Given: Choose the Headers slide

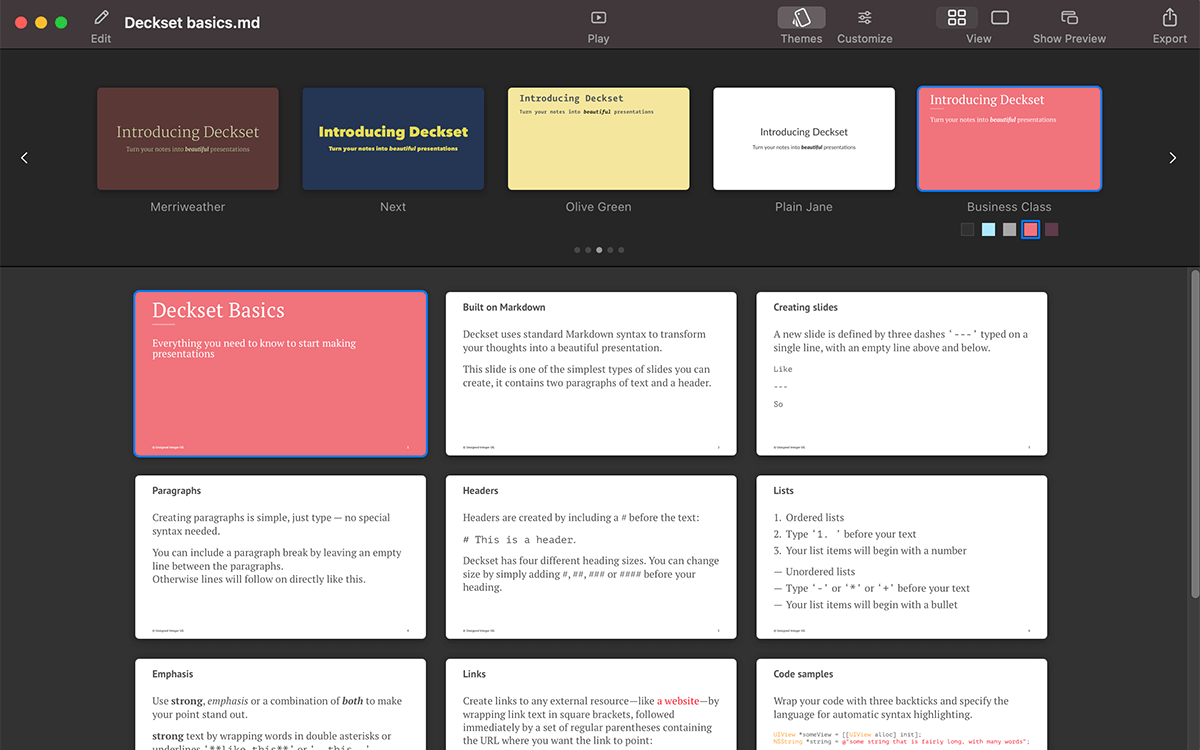Looking at the screenshot, I should pyautogui.click(x=591, y=557).
